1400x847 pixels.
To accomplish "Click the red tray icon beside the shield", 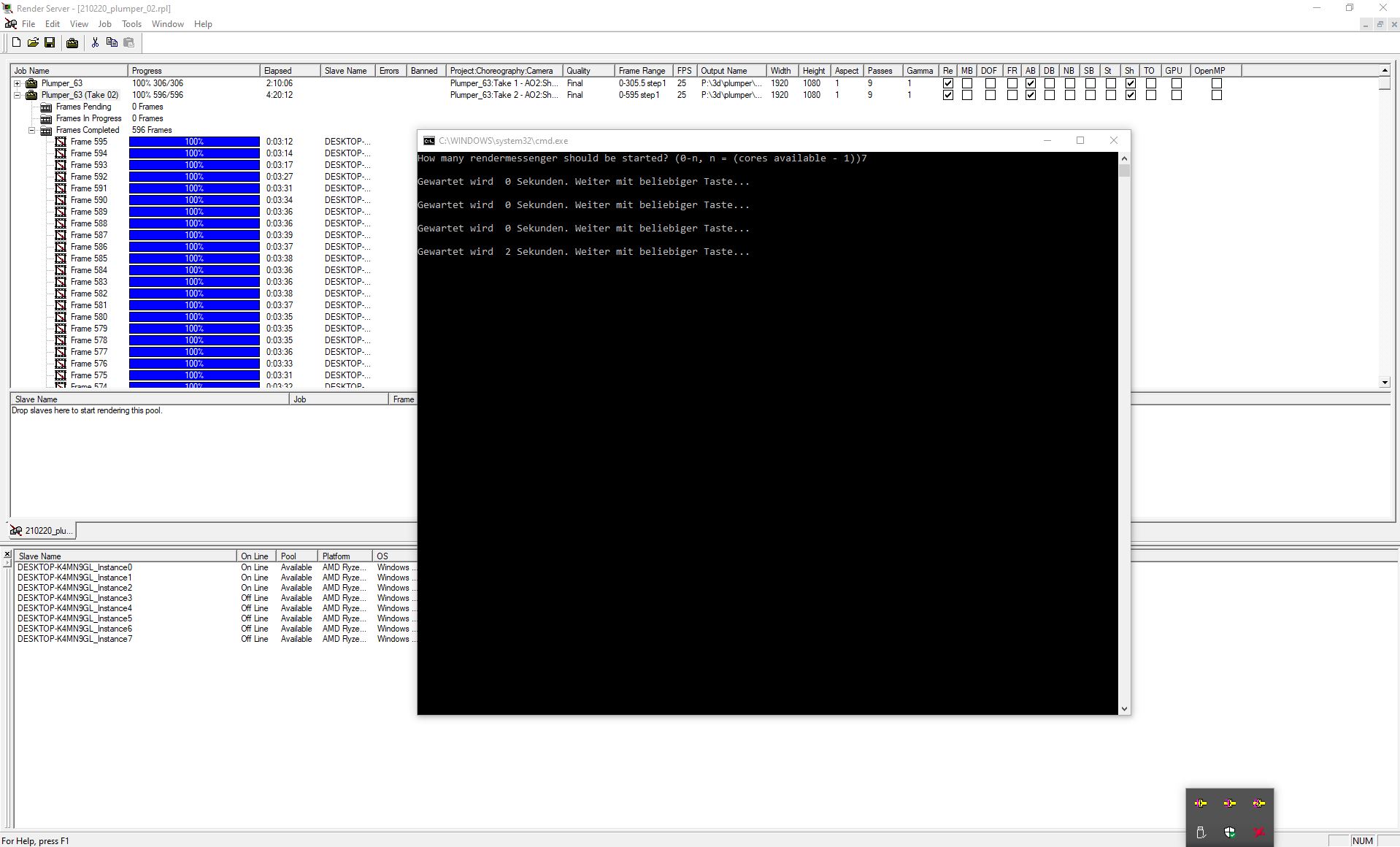I will tap(1259, 832).
